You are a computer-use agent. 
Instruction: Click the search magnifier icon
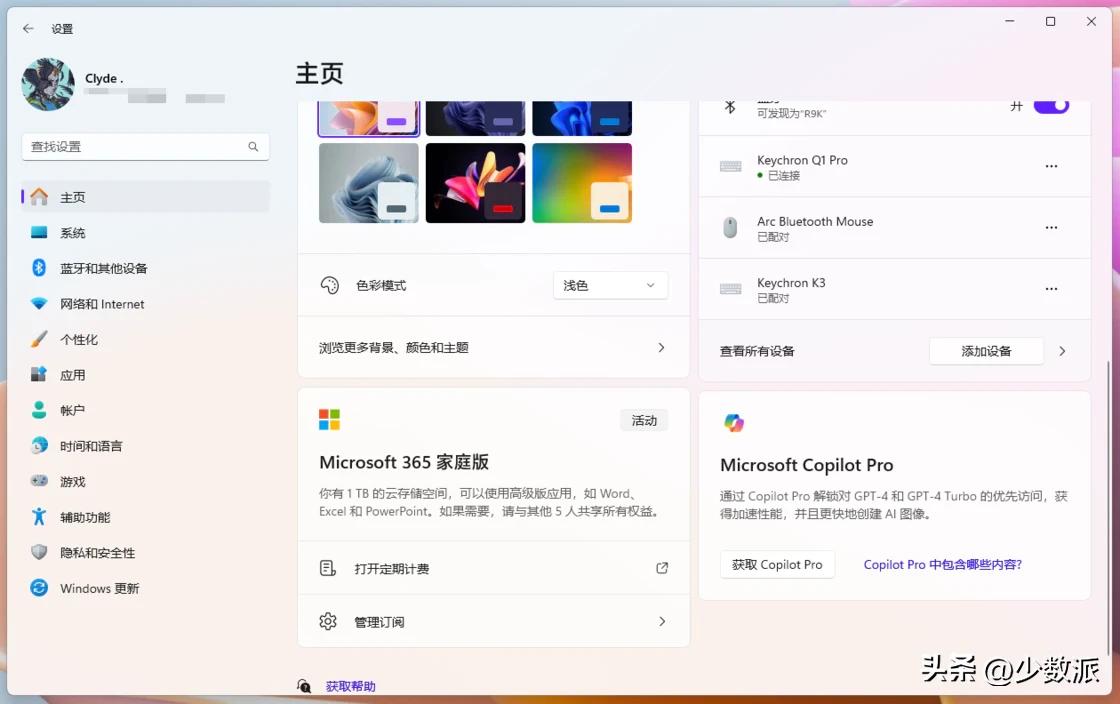pyautogui.click(x=253, y=147)
